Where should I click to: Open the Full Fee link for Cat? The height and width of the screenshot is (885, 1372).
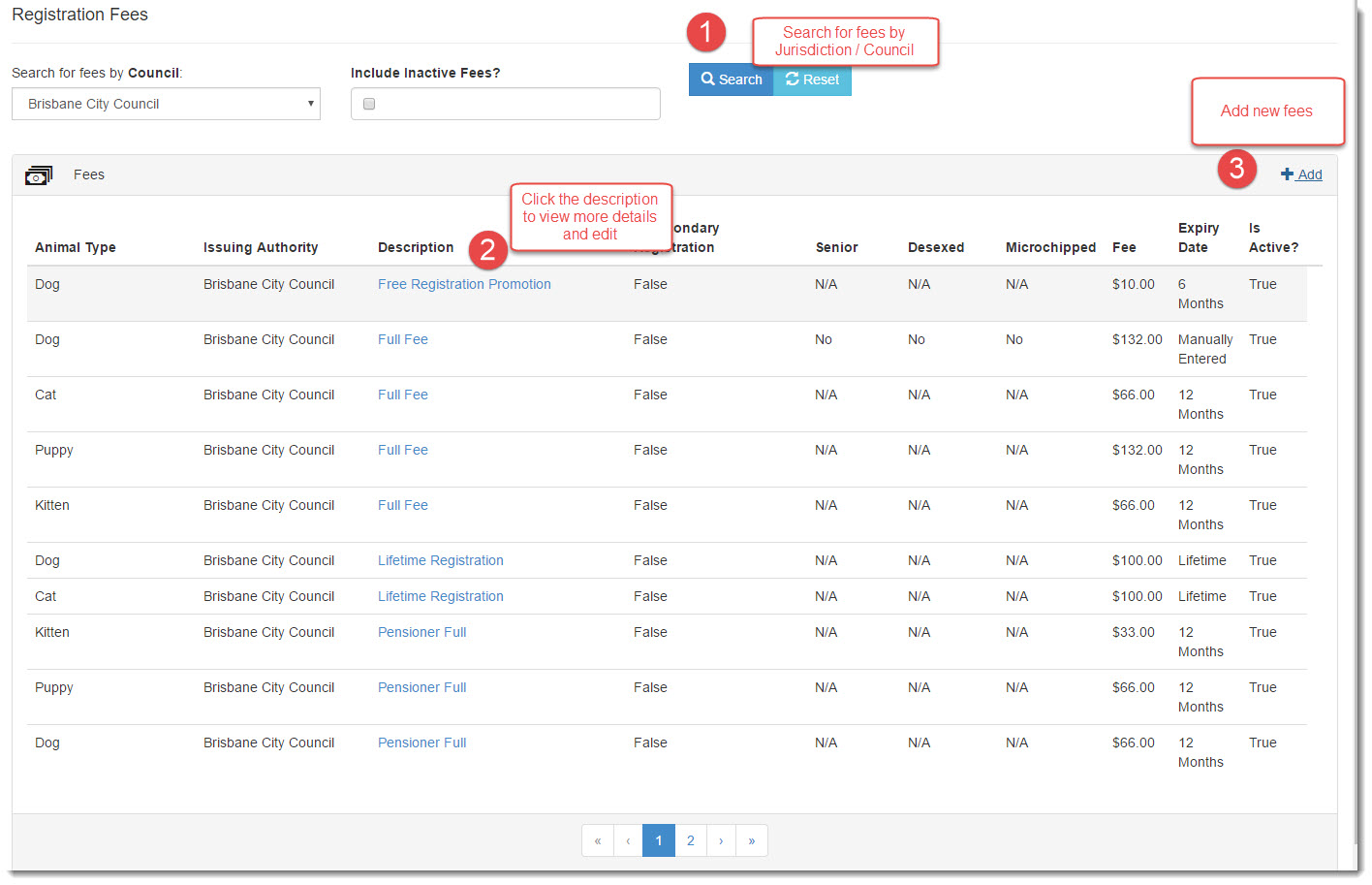coord(403,395)
